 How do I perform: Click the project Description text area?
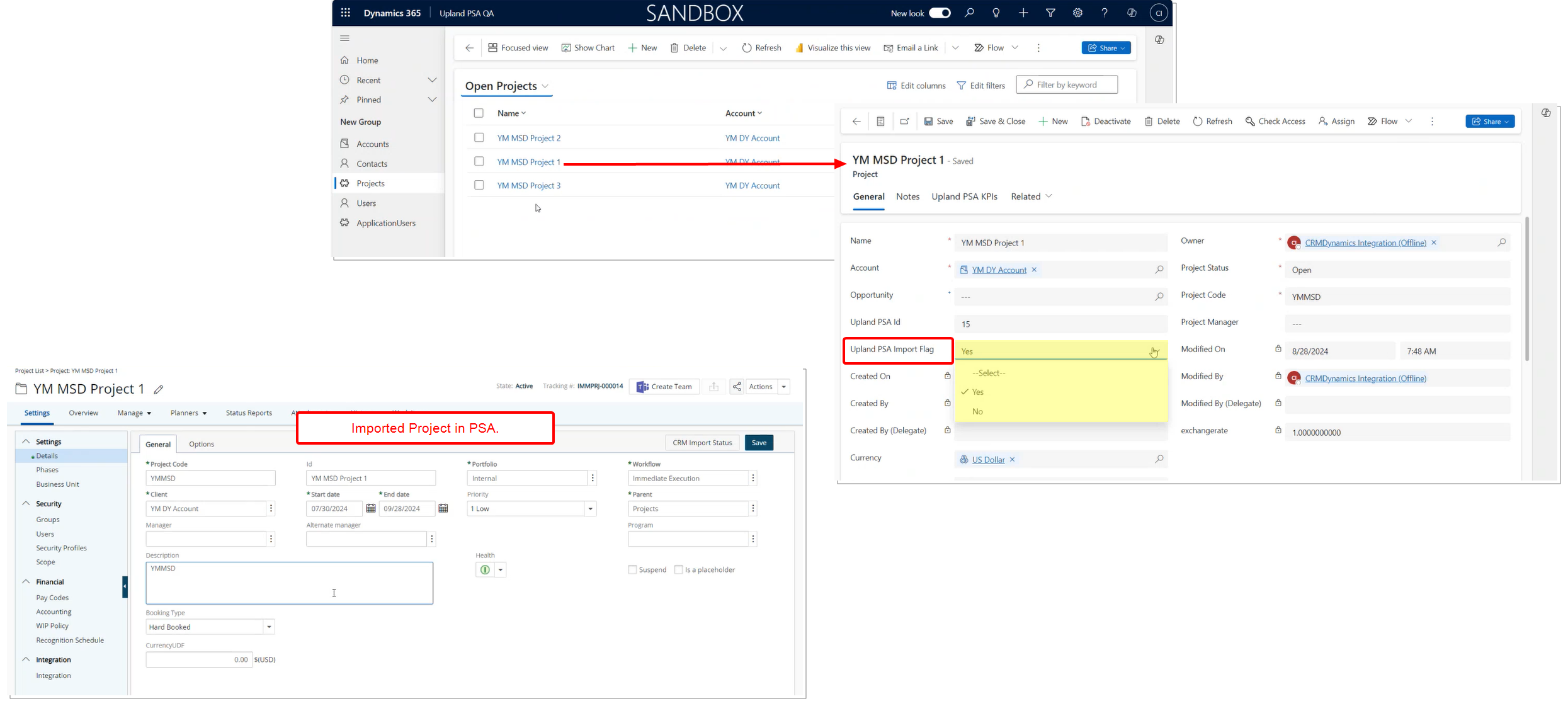tap(289, 583)
